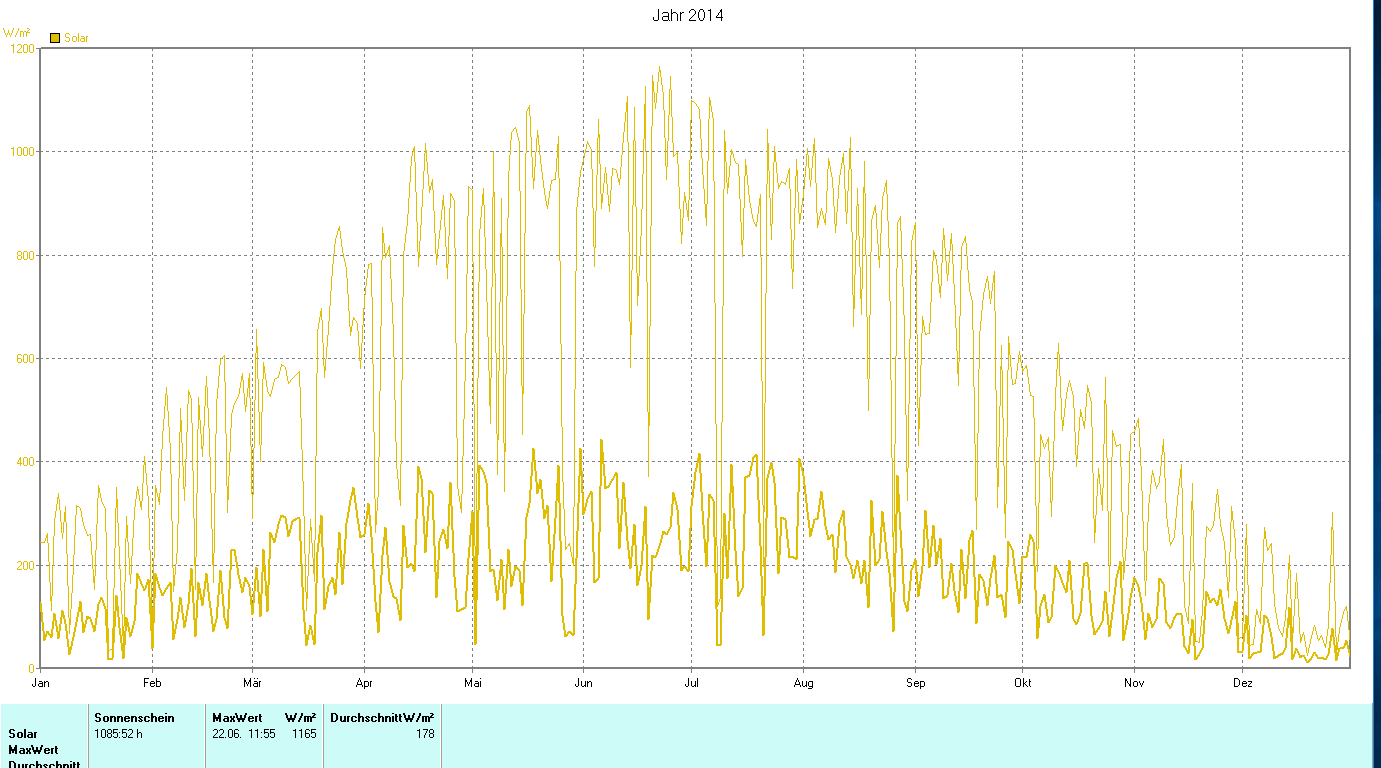Select the sunshine duration value 1085:52 h

[119, 734]
